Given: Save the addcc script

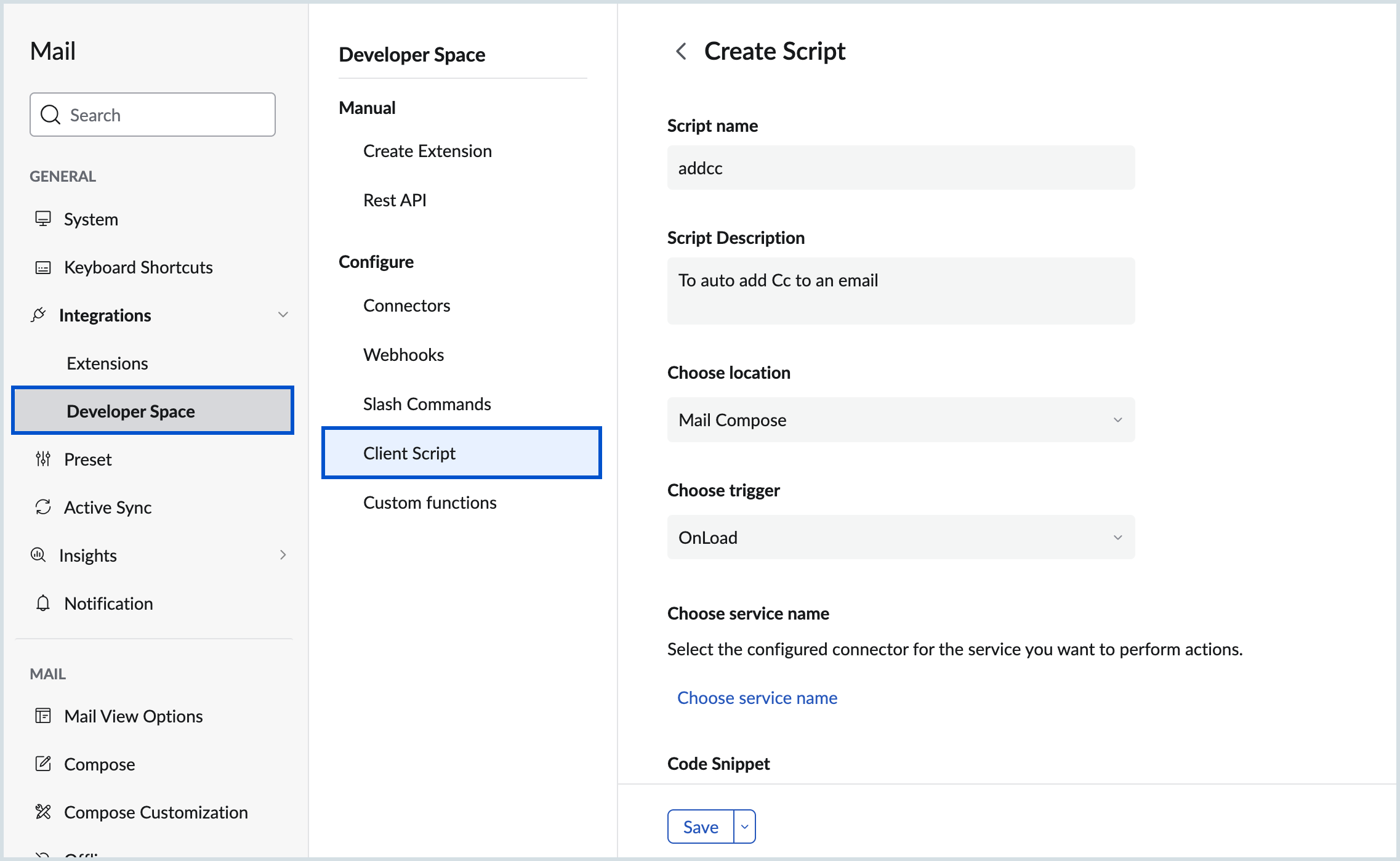Looking at the screenshot, I should pos(700,827).
